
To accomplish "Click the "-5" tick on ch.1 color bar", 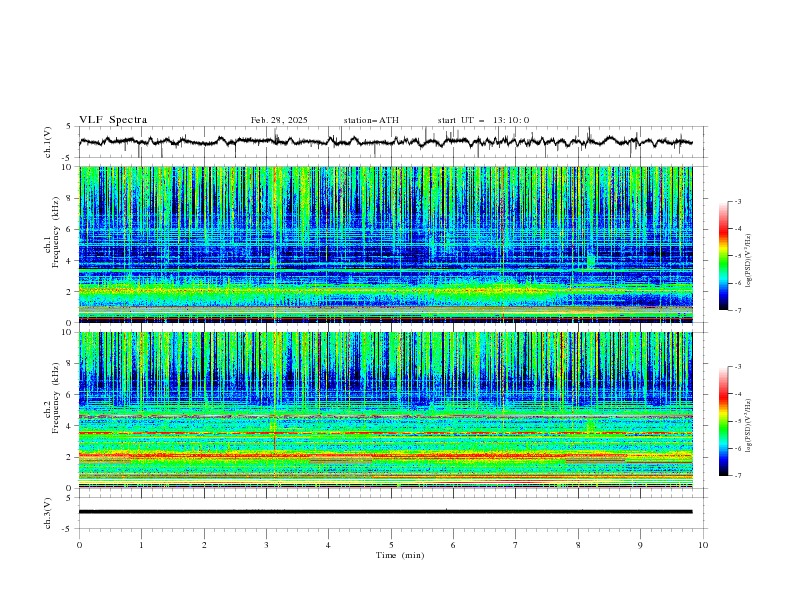I will (x=737, y=256).
